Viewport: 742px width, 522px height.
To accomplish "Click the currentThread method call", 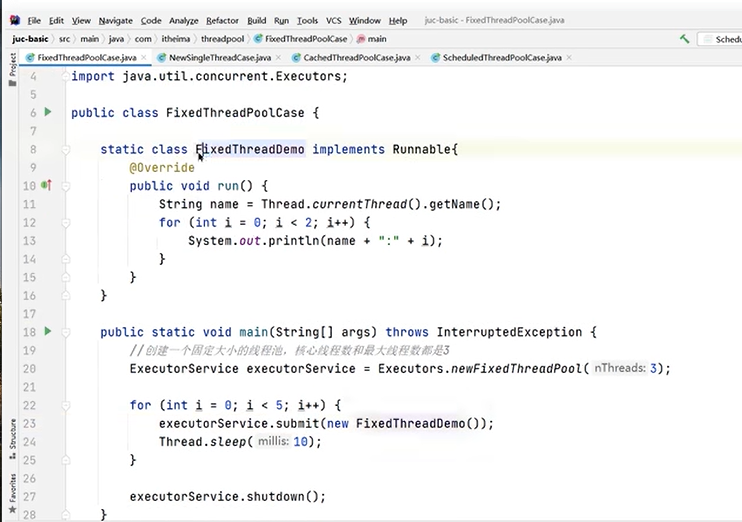I will coord(359,204).
